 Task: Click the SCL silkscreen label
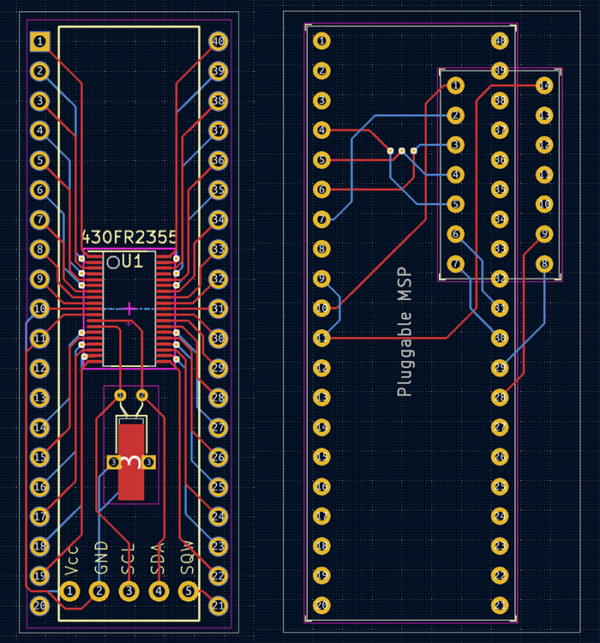[x=128, y=558]
